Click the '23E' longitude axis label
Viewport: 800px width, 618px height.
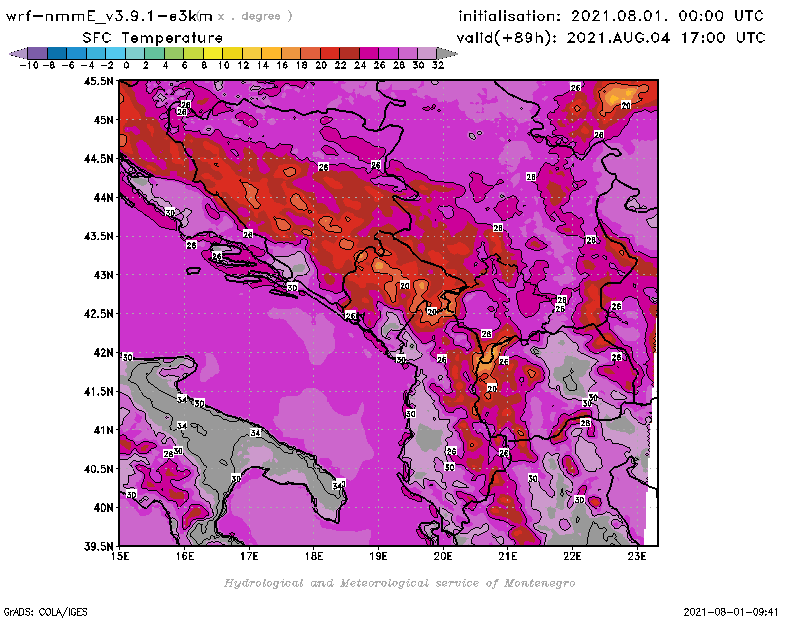click(x=637, y=556)
